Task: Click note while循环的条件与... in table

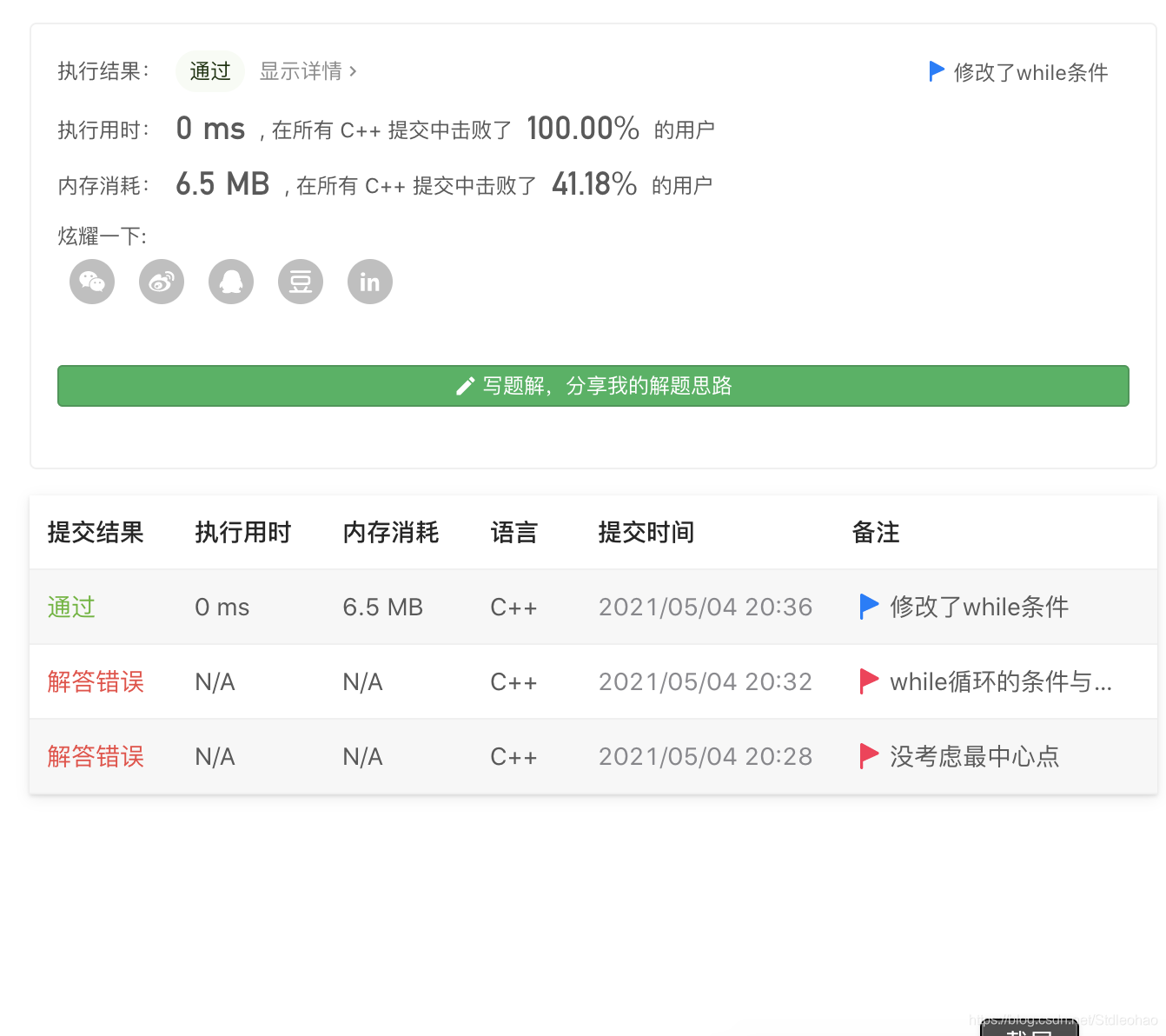Action: [1001, 681]
